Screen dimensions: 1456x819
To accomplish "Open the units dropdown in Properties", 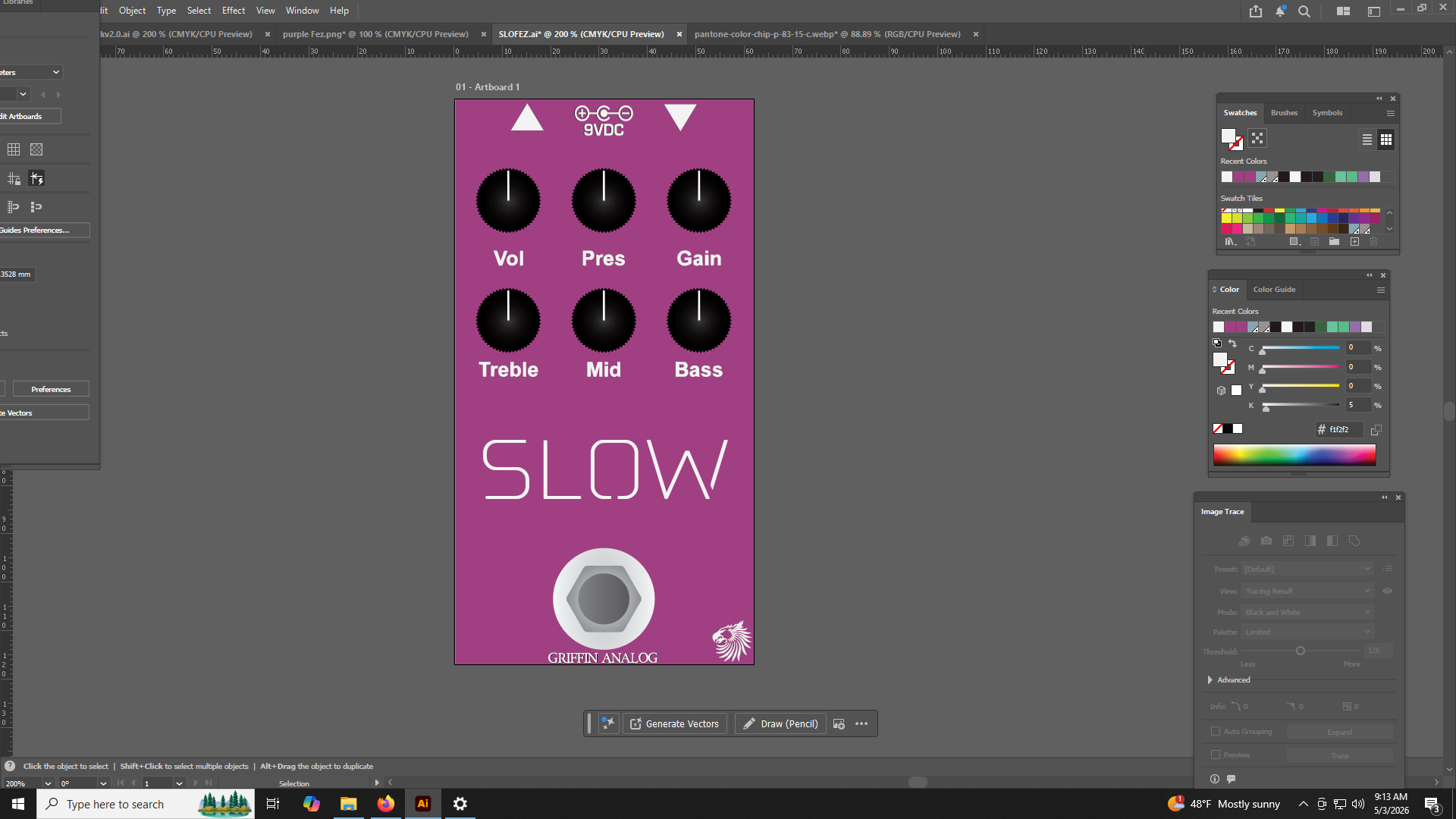I will point(30,72).
